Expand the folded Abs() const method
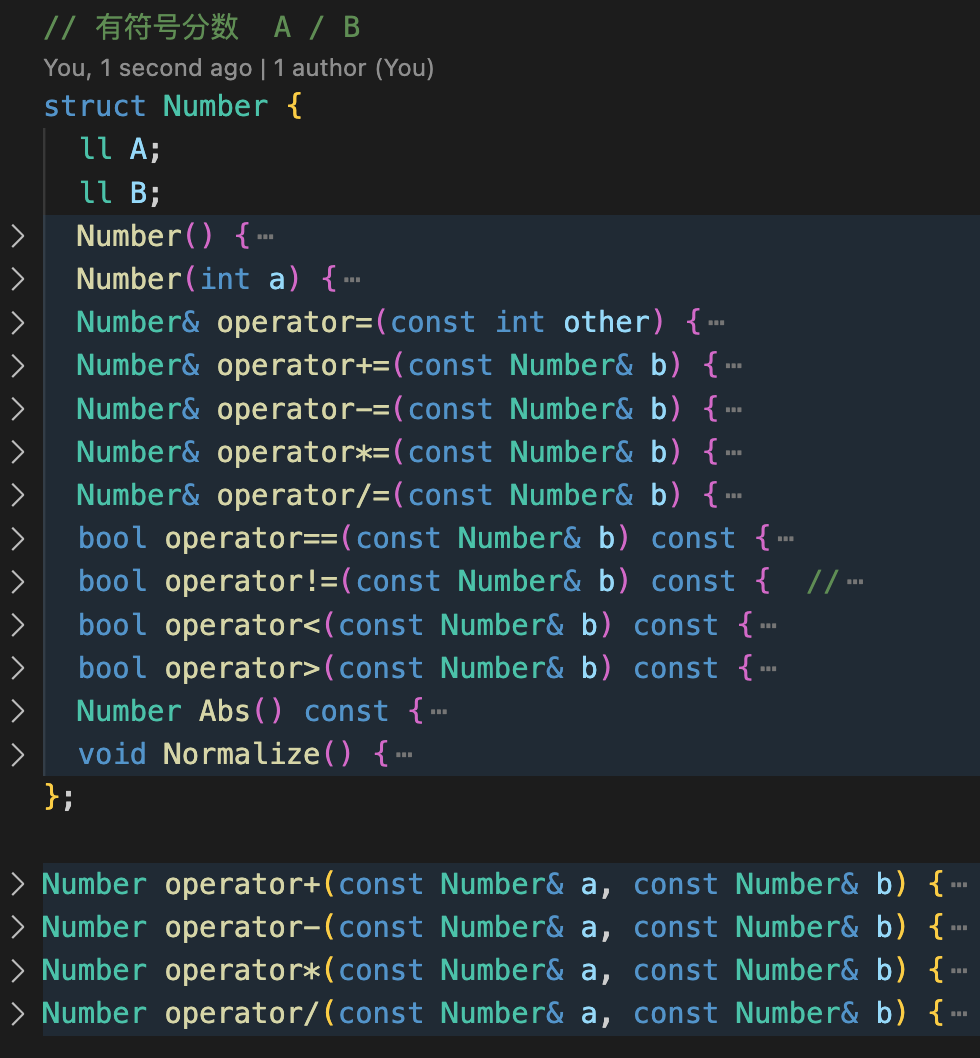The image size is (980, 1058). (17, 711)
